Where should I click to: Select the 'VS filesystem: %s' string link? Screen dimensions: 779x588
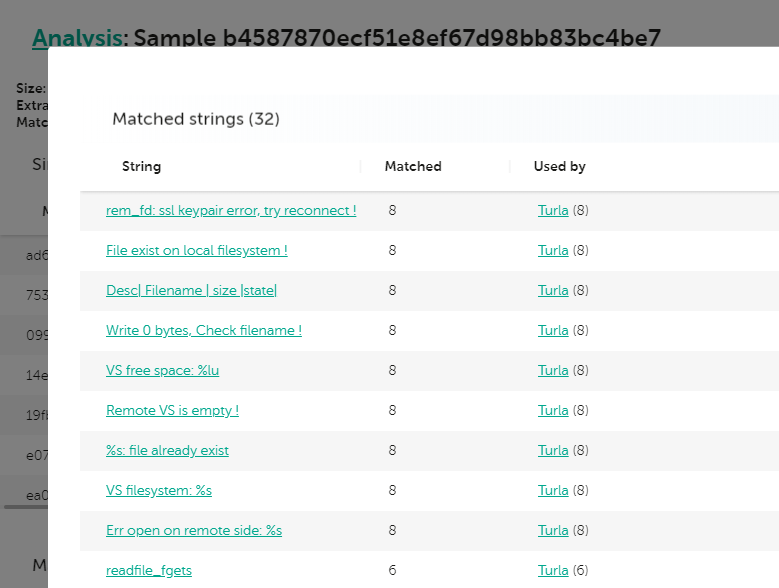click(x=159, y=491)
